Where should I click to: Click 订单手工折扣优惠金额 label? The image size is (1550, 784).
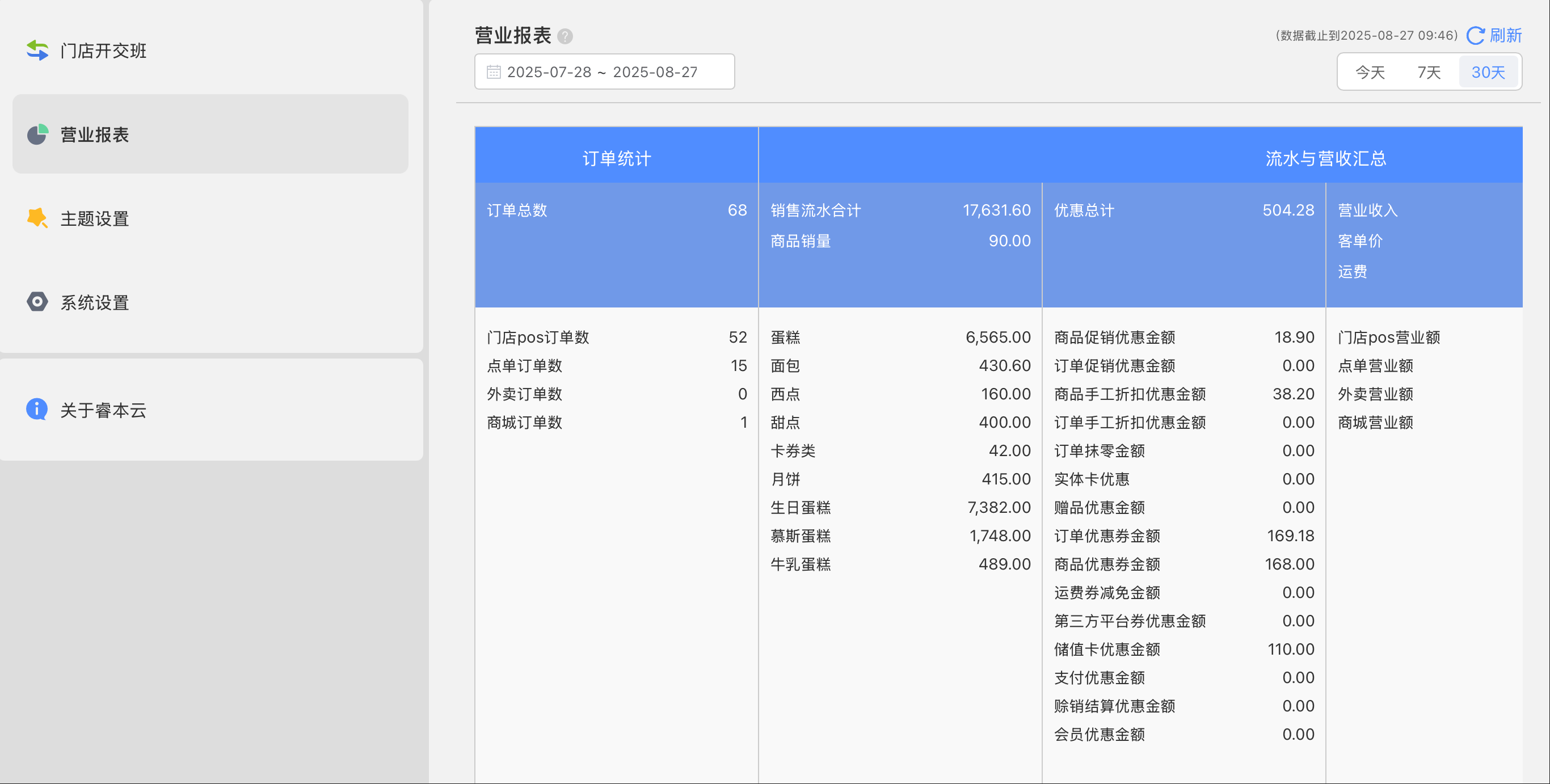coord(1130,422)
